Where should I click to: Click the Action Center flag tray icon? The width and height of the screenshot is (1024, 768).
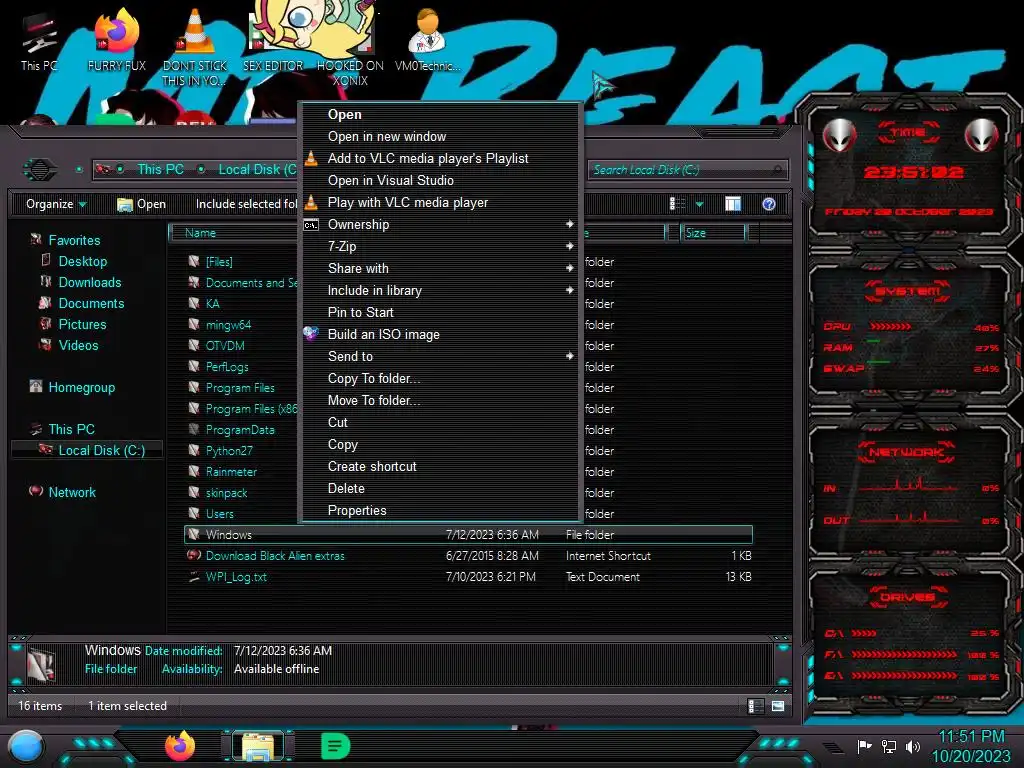[865, 746]
